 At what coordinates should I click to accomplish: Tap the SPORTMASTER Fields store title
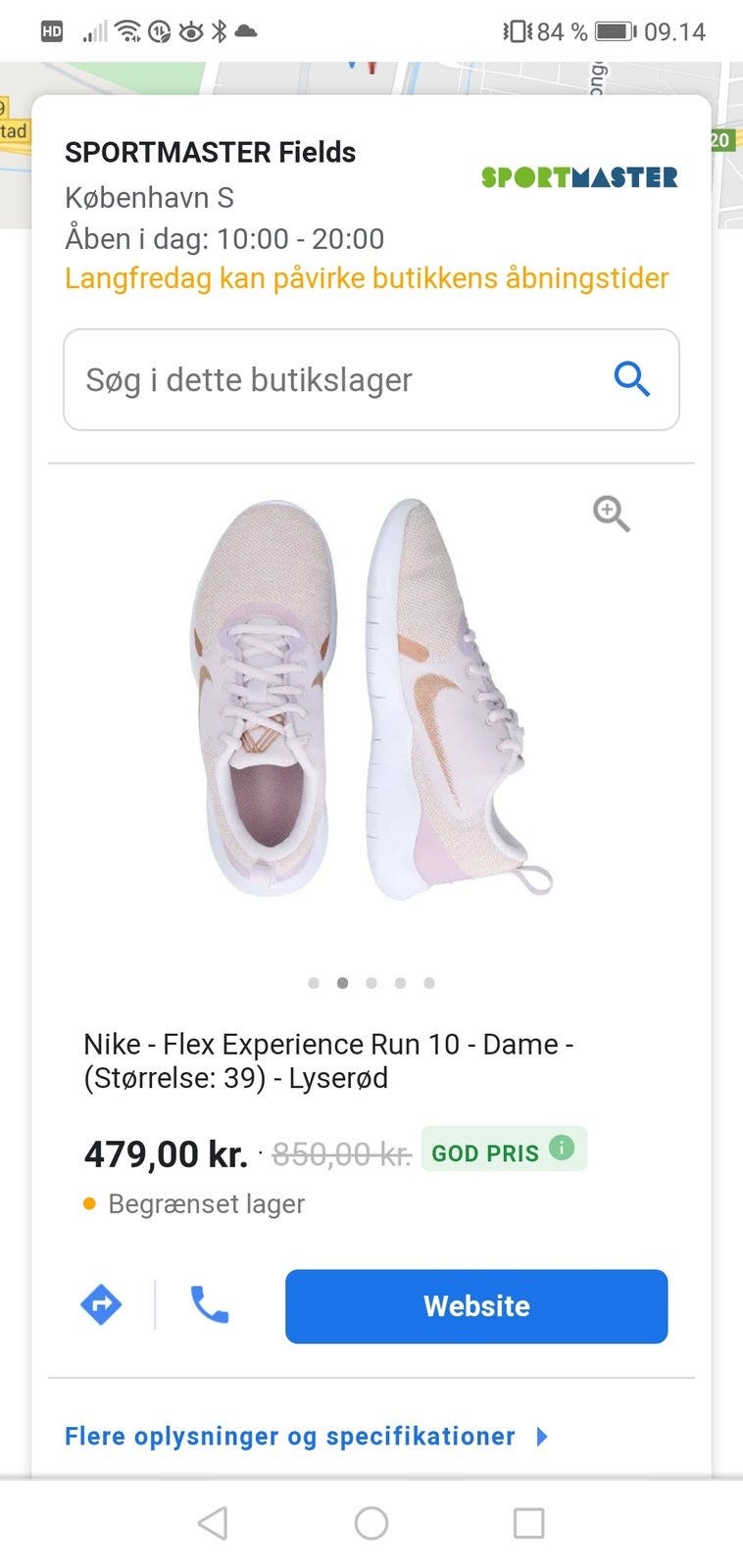210,153
